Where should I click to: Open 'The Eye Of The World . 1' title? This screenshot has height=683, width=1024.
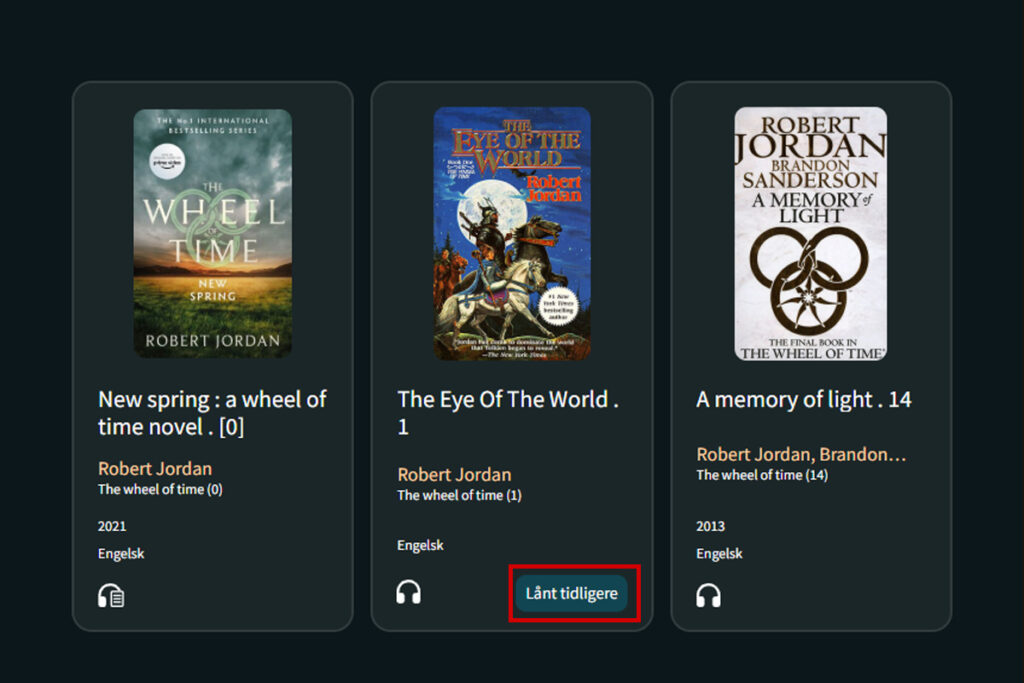click(508, 412)
